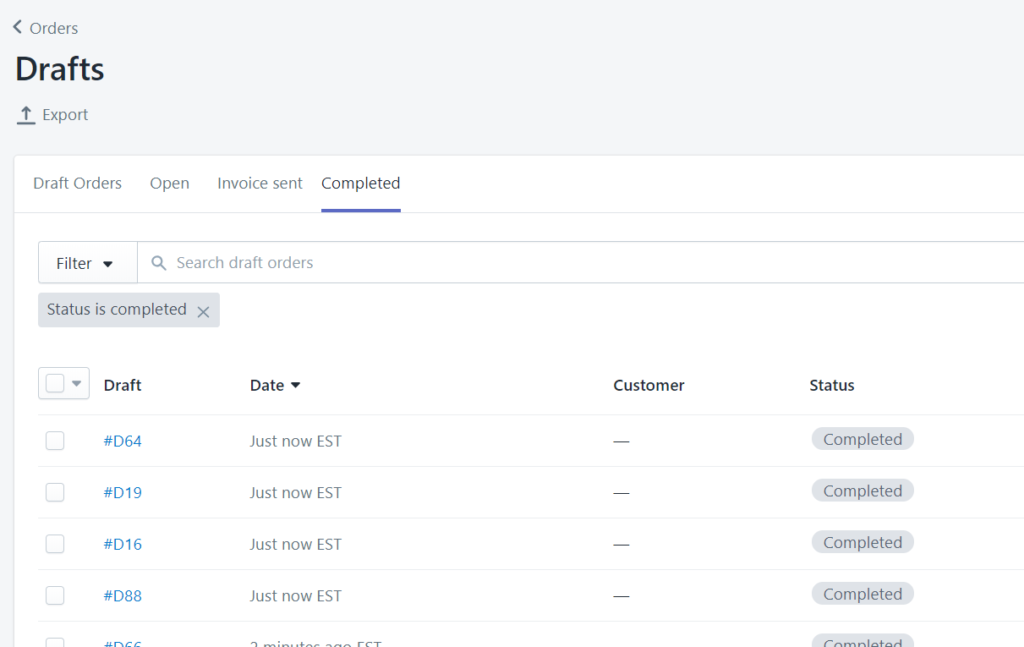Switch to the Invoice sent tab

coord(259,184)
